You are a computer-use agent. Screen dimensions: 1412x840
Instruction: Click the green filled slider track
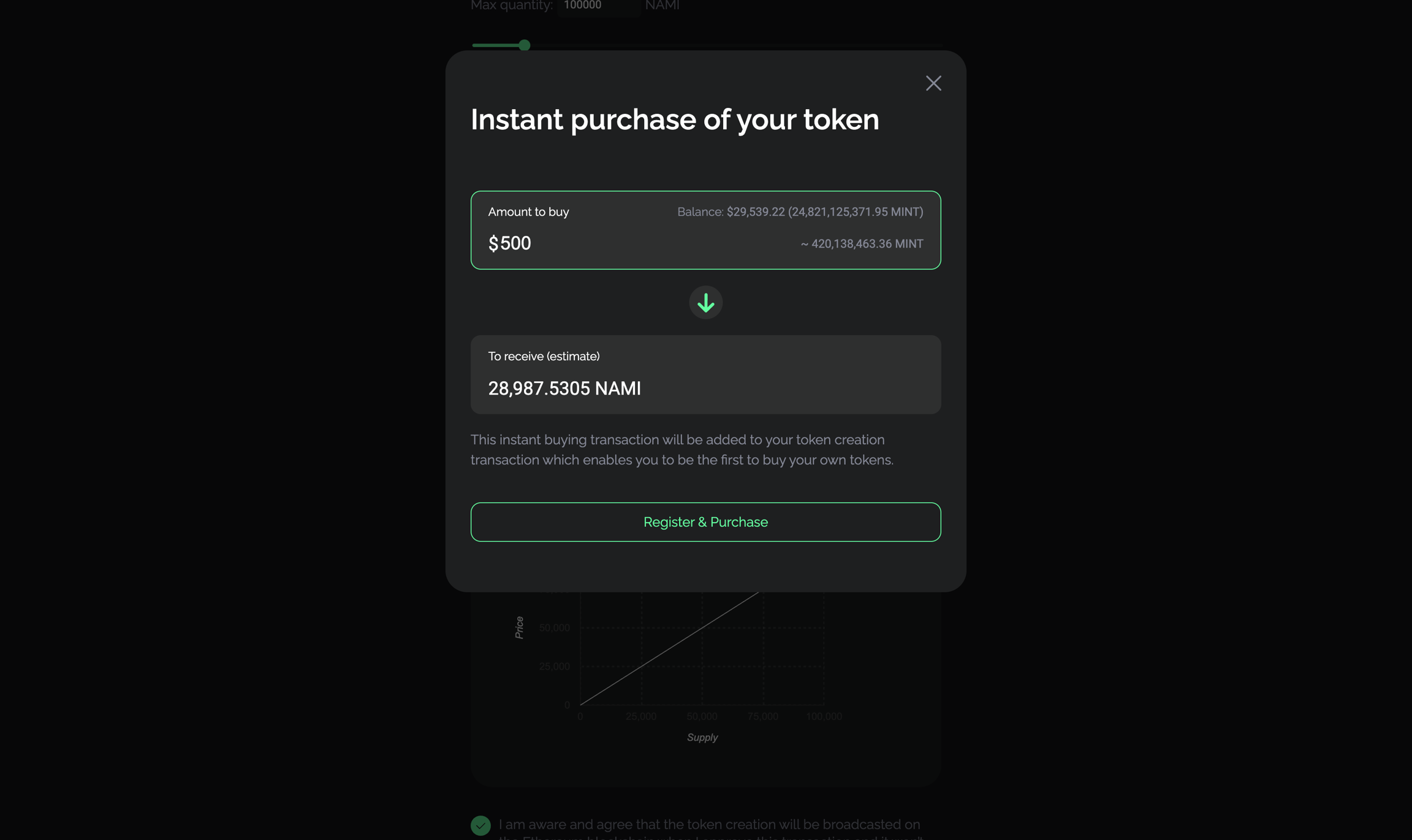(x=495, y=45)
